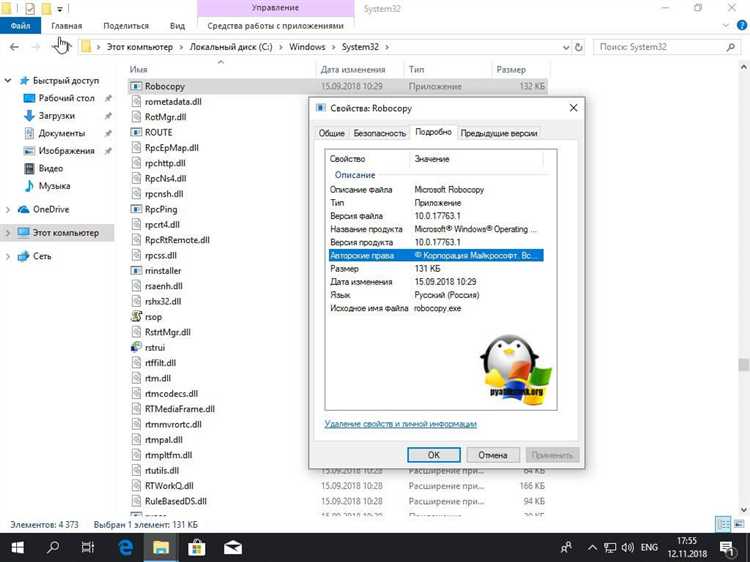Click the file list vertical scrollbar thumb
The width and height of the screenshot is (750, 562).
coord(743,364)
